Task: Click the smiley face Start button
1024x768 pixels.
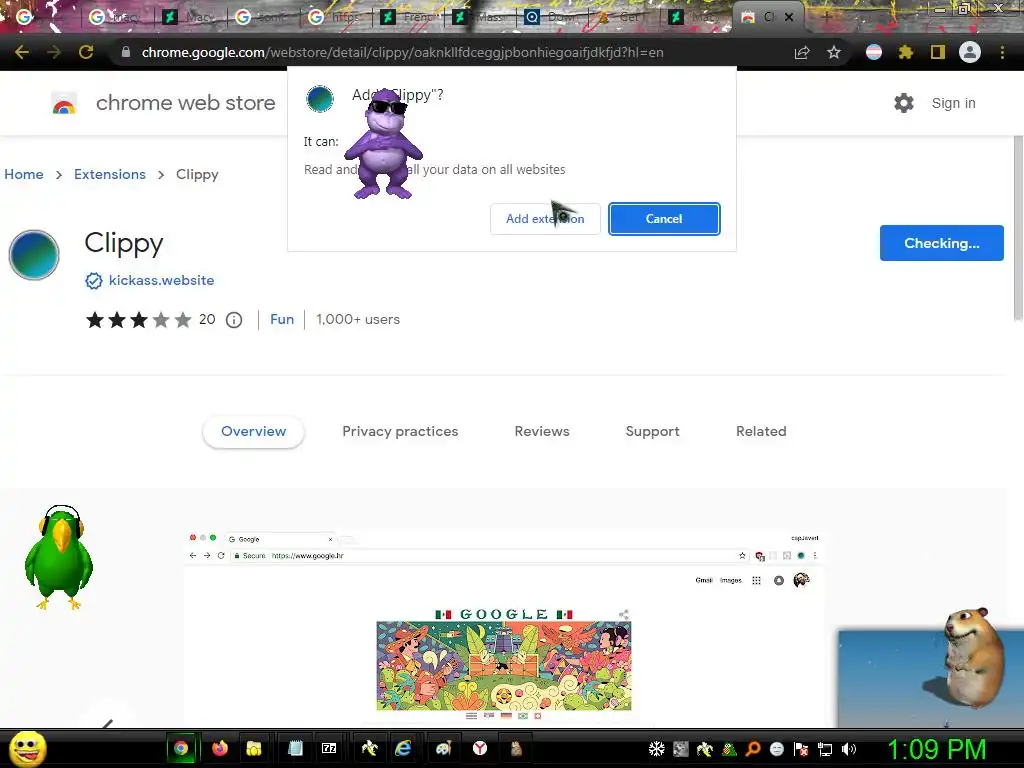Action: pos(27,748)
